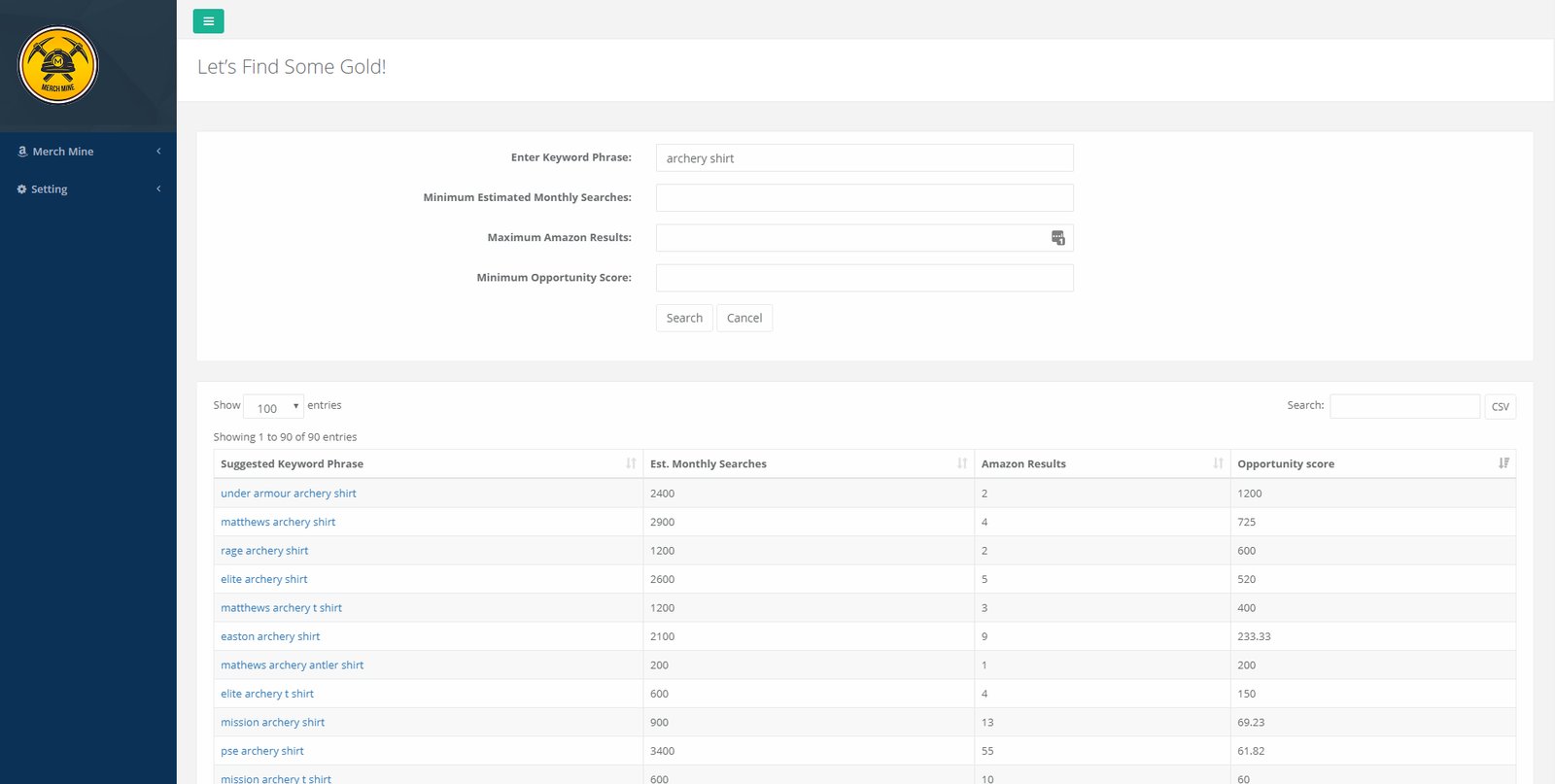
Task: Click the Enter Keyword Phrase field
Action: pyautogui.click(x=864, y=158)
